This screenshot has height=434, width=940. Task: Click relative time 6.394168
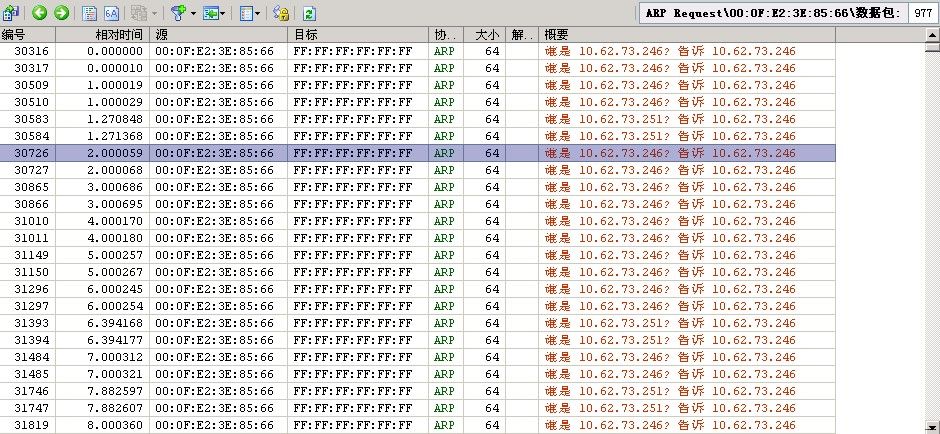(115, 323)
